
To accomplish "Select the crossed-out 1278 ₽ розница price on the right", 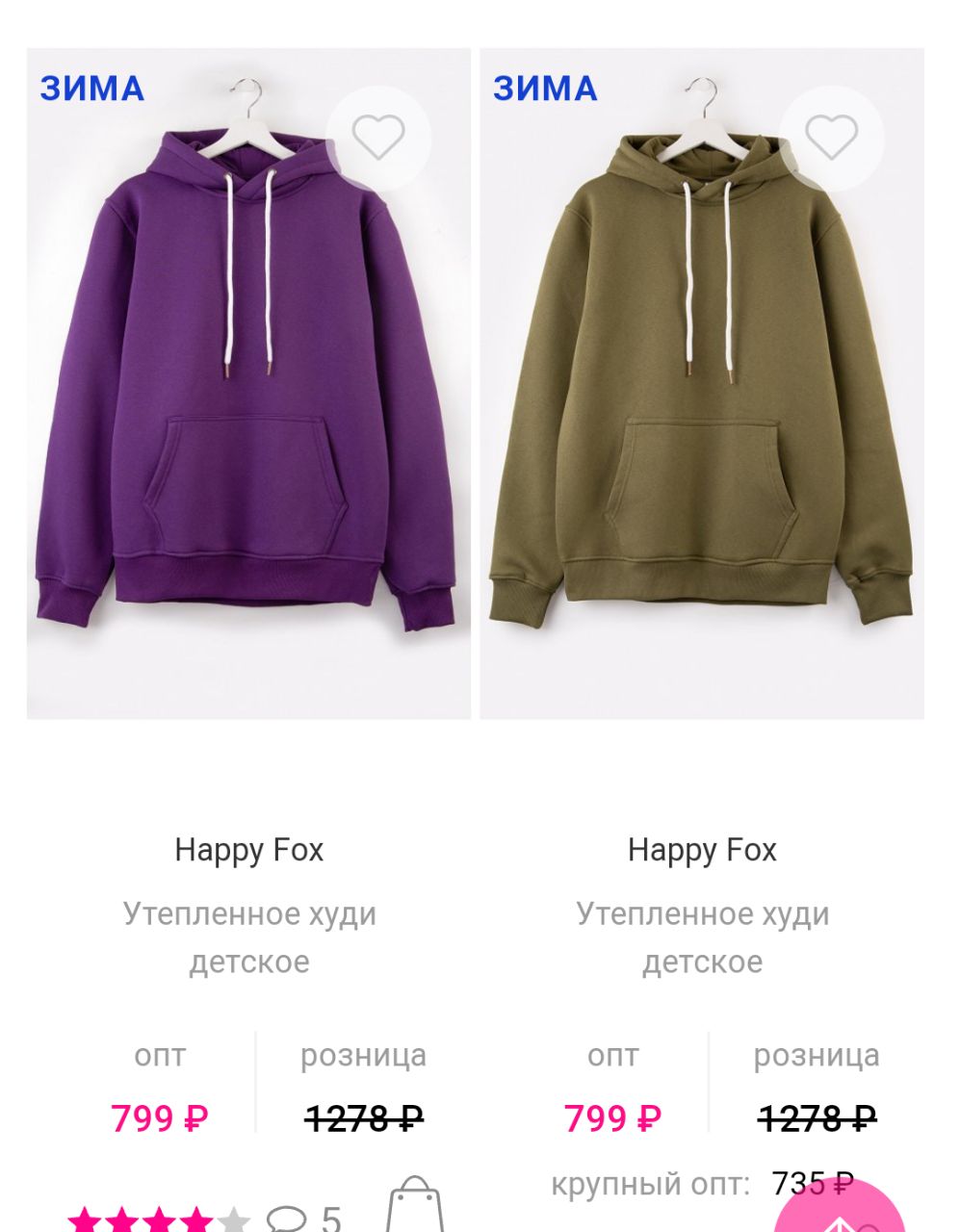I will coord(817,1118).
